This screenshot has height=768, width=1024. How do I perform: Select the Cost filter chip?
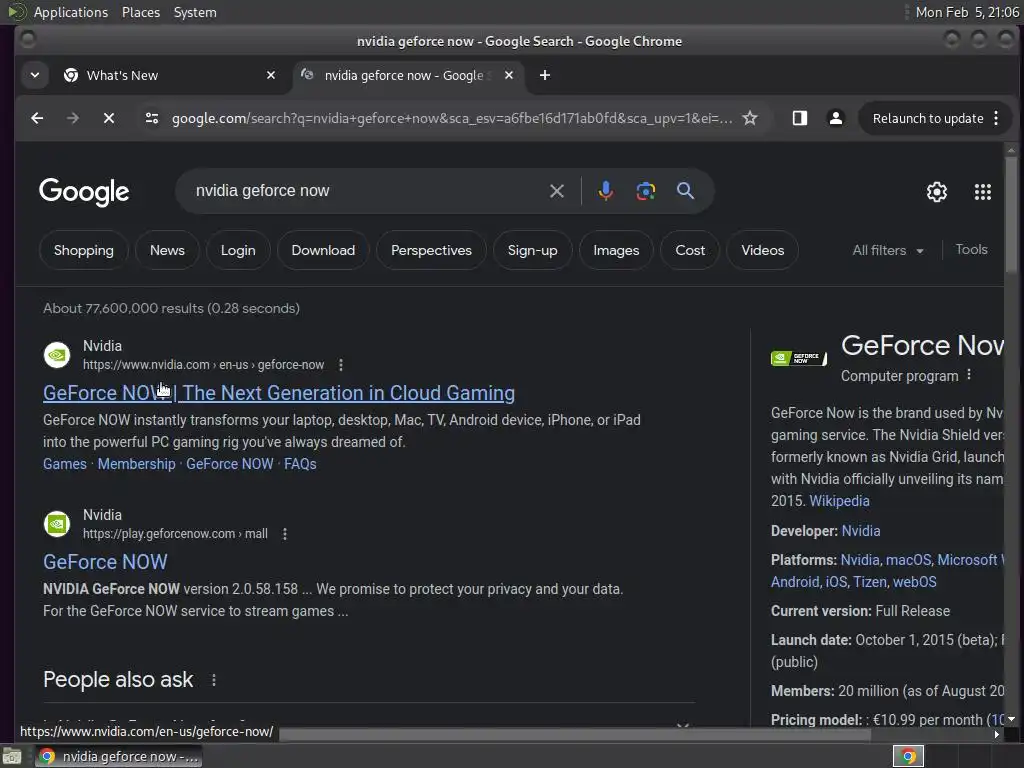coord(690,250)
